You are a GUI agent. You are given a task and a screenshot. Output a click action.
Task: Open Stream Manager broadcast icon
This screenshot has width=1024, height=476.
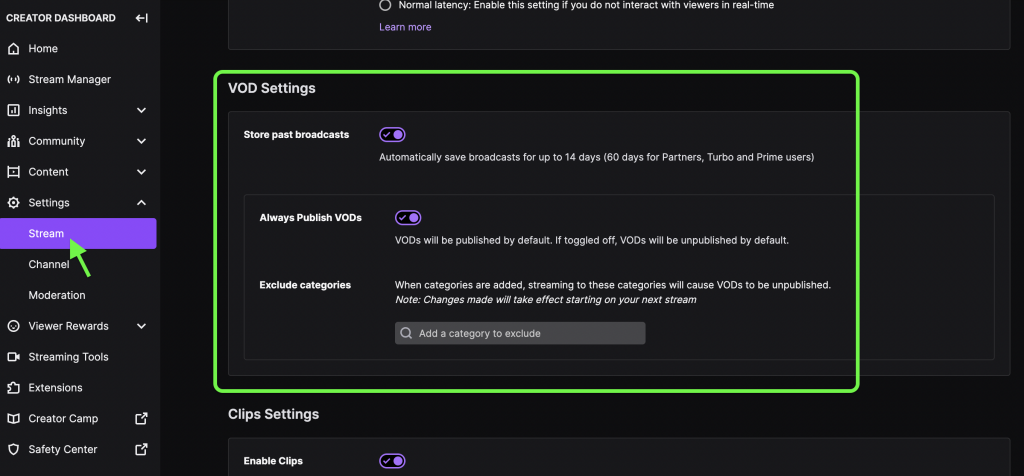coord(13,80)
